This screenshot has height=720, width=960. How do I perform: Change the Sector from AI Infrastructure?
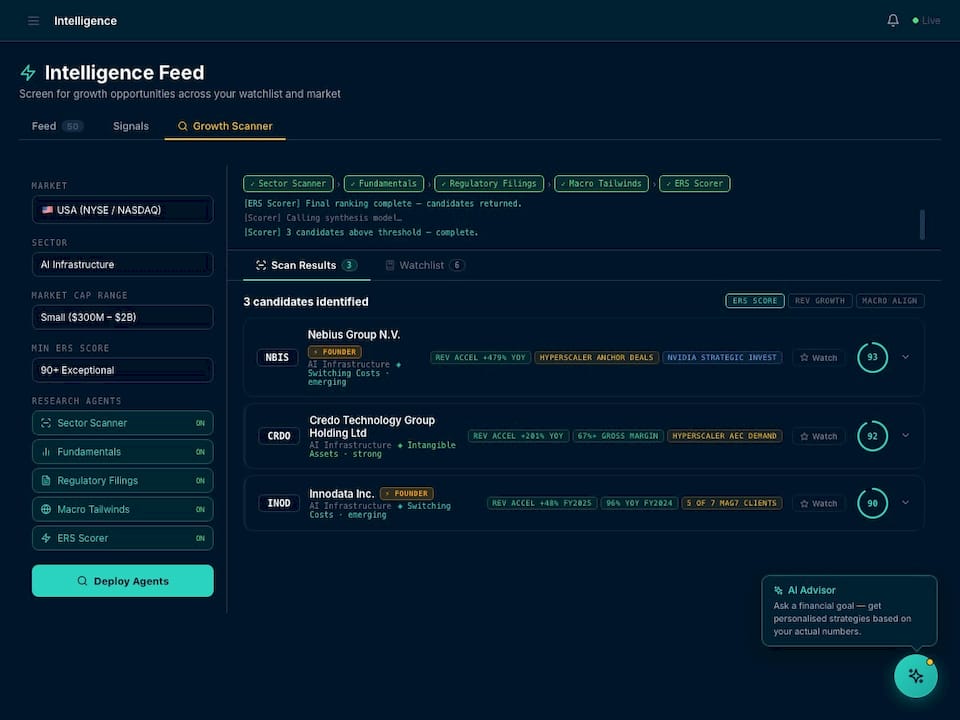pos(122,264)
